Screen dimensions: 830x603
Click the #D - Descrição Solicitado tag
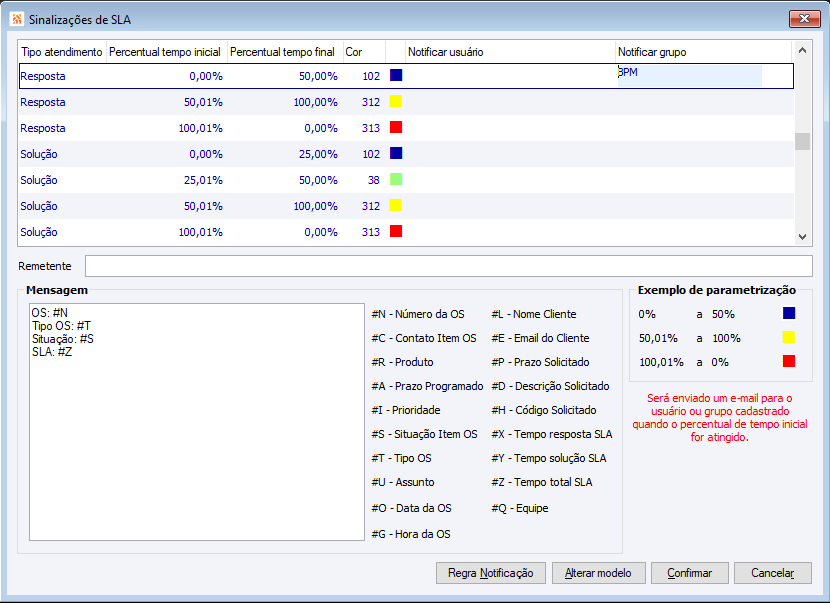550,386
